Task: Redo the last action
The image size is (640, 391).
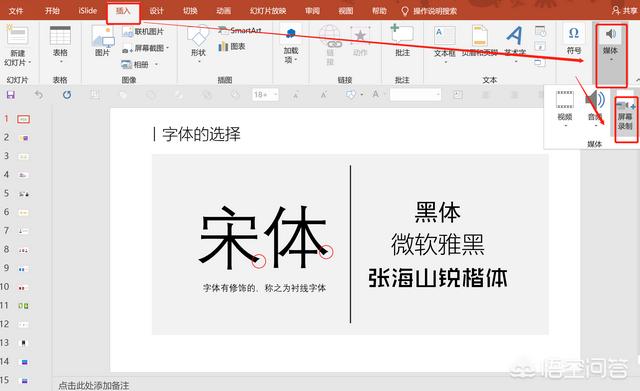Action: point(67,95)
